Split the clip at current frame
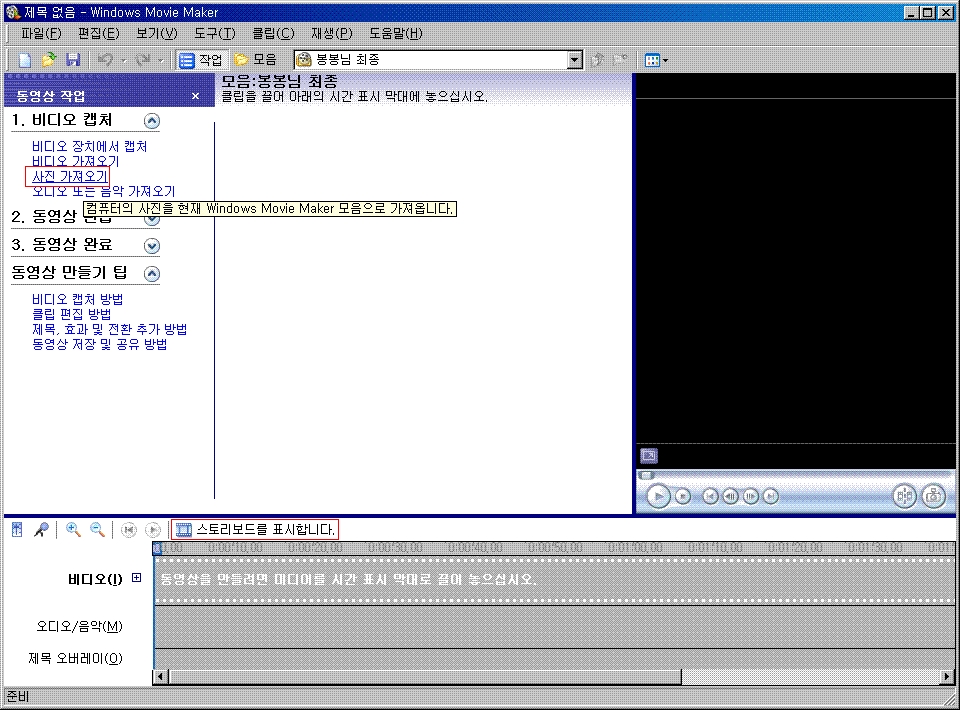Viewport: 960px width, 710px height. (904, 496)
